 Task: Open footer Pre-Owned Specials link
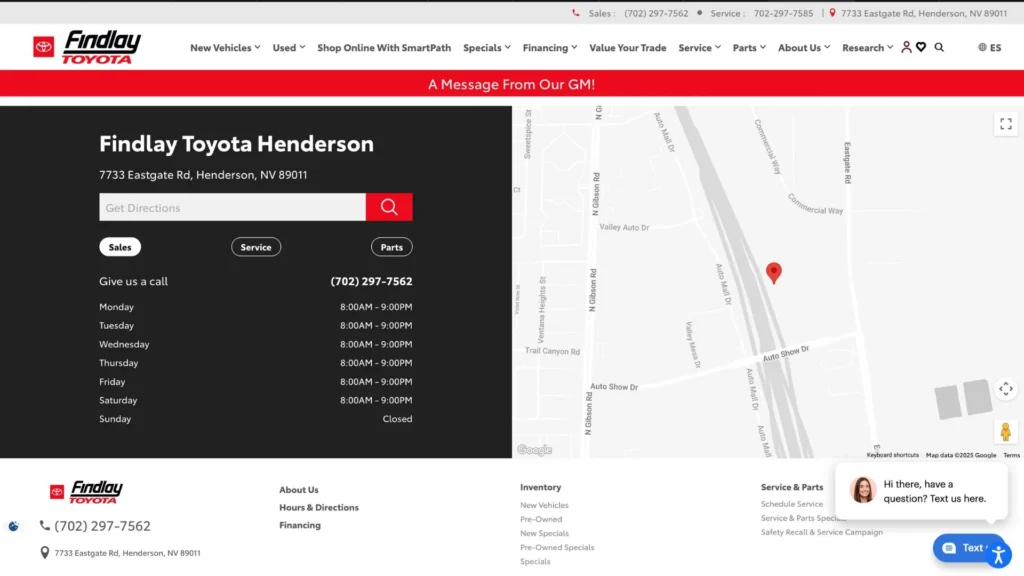[x=557, y=547]
